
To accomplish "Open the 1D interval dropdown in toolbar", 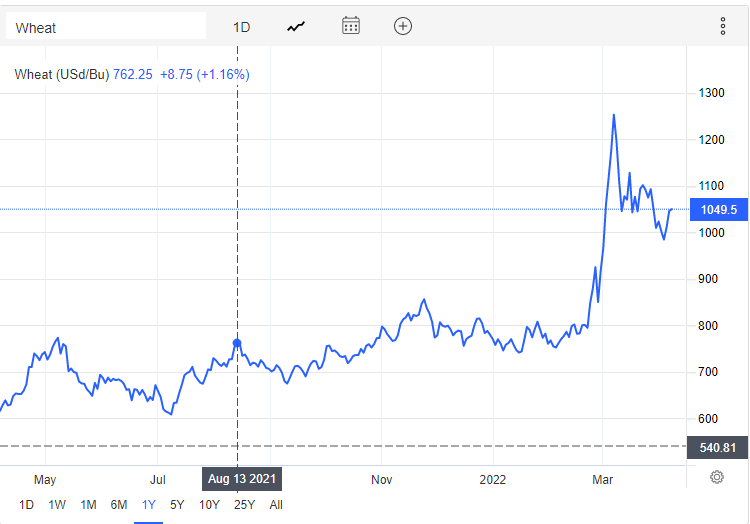I will pos(242,27).
